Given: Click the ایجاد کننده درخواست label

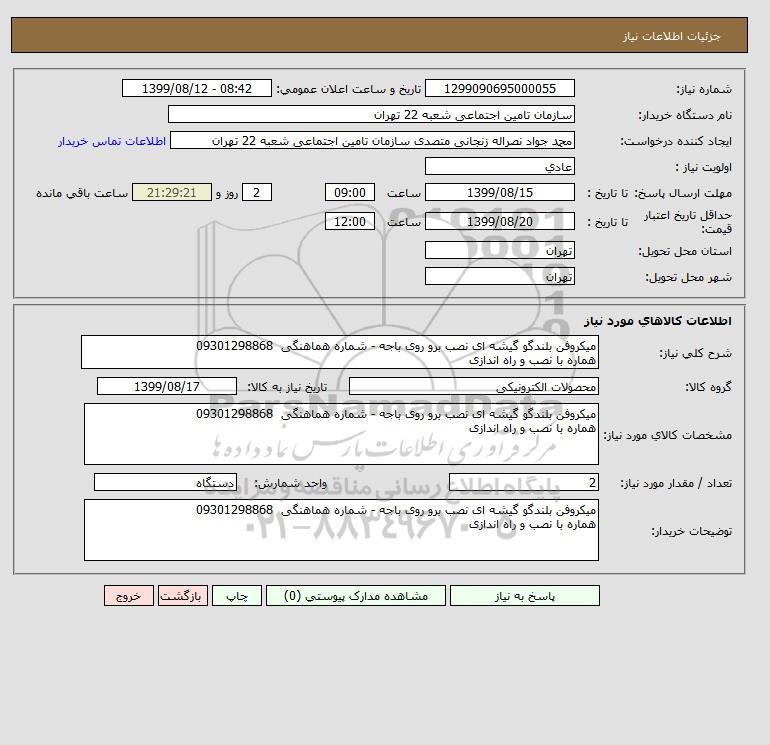Looking at the screenshot, I should coord(676,141).
